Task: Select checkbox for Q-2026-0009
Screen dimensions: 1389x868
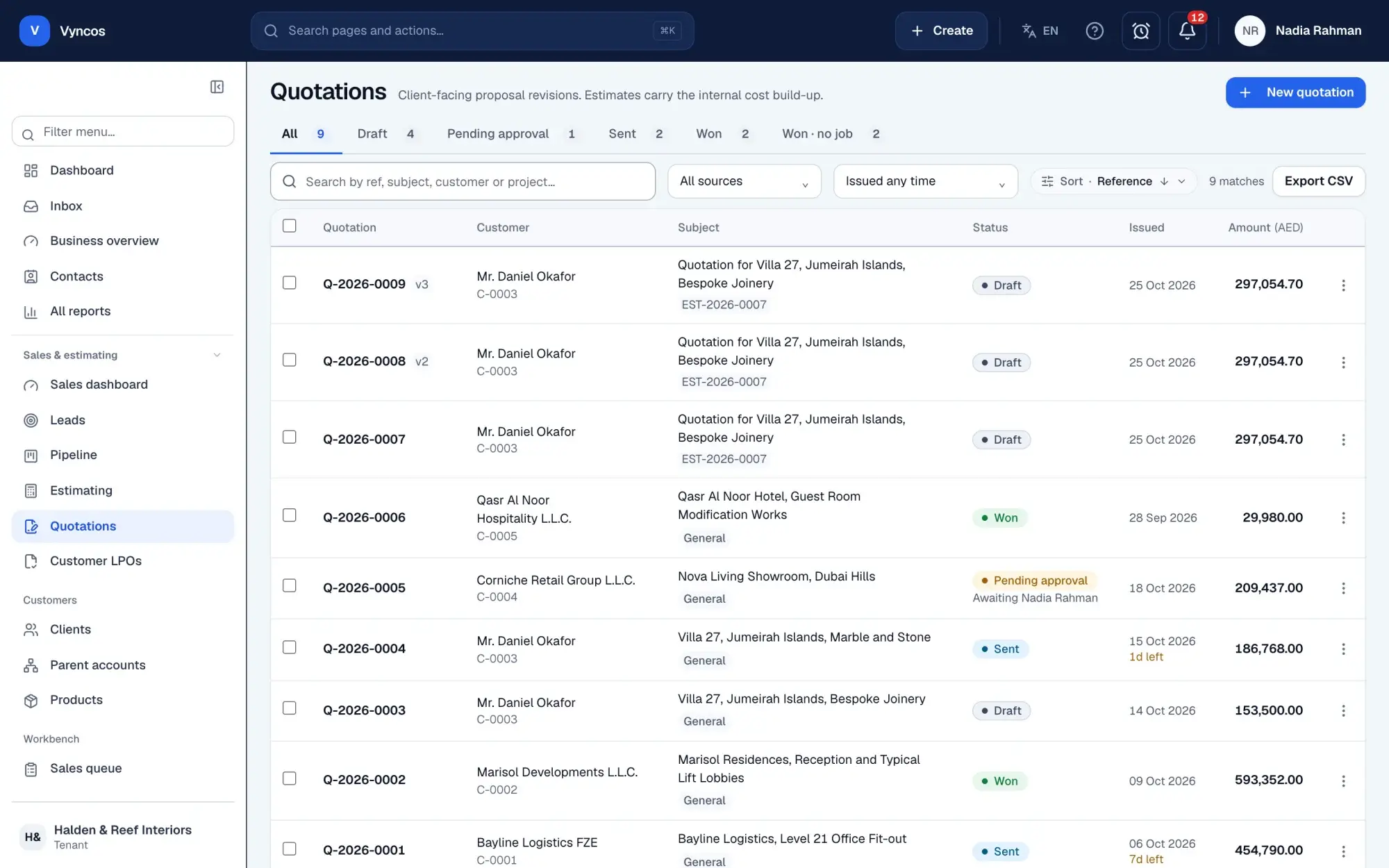Action: [290, 283]
